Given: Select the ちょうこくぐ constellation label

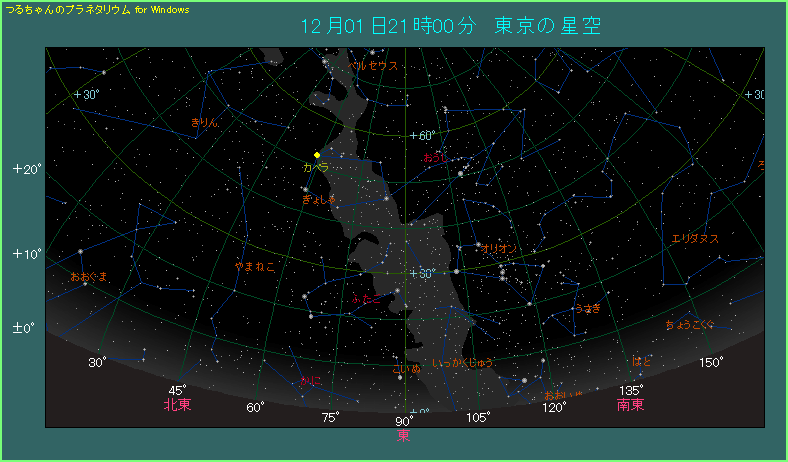Looking at the screenshot, I should [691, 324].
